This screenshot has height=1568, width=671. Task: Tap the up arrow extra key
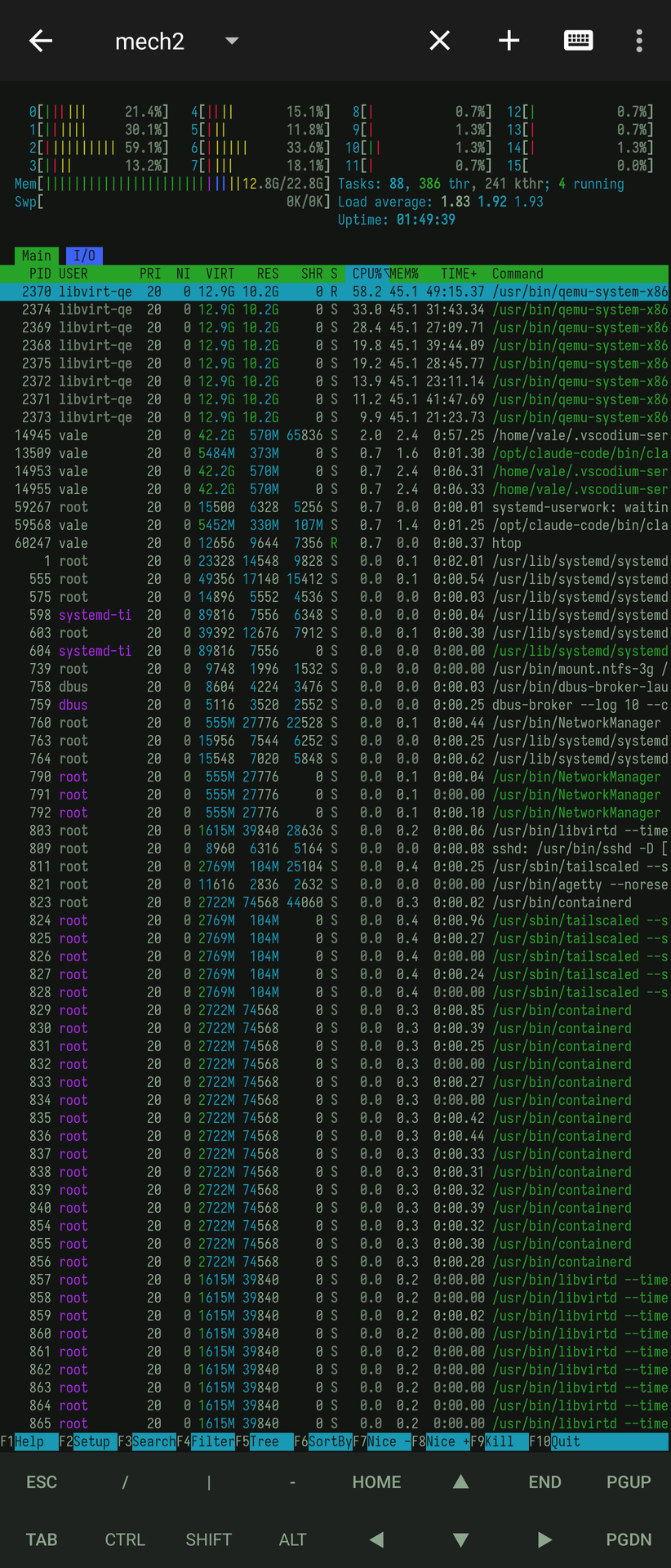pyautogui.click(x=461, y=1482)
